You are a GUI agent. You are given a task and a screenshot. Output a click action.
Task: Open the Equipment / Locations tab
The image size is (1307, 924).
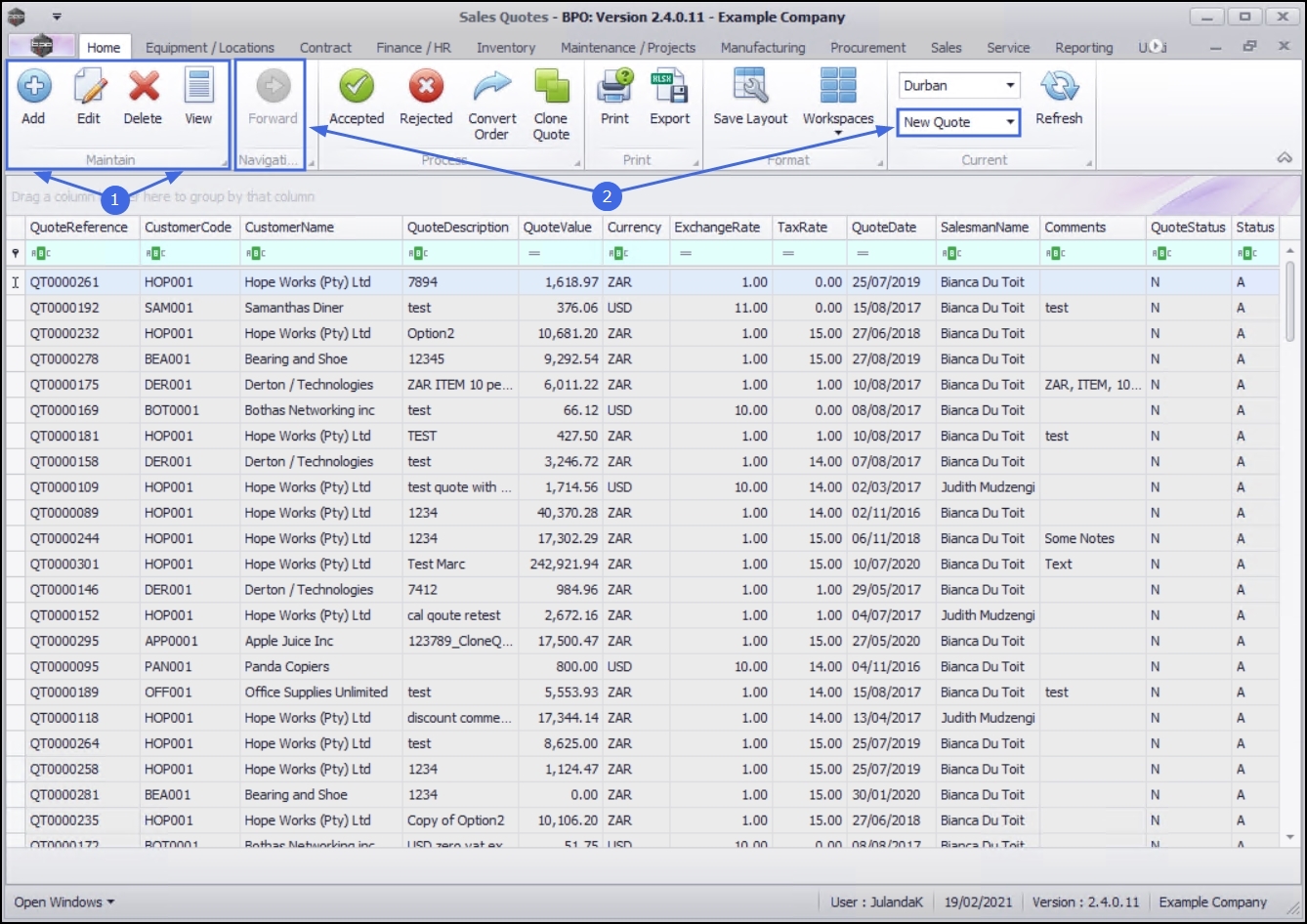click(210, 47)
